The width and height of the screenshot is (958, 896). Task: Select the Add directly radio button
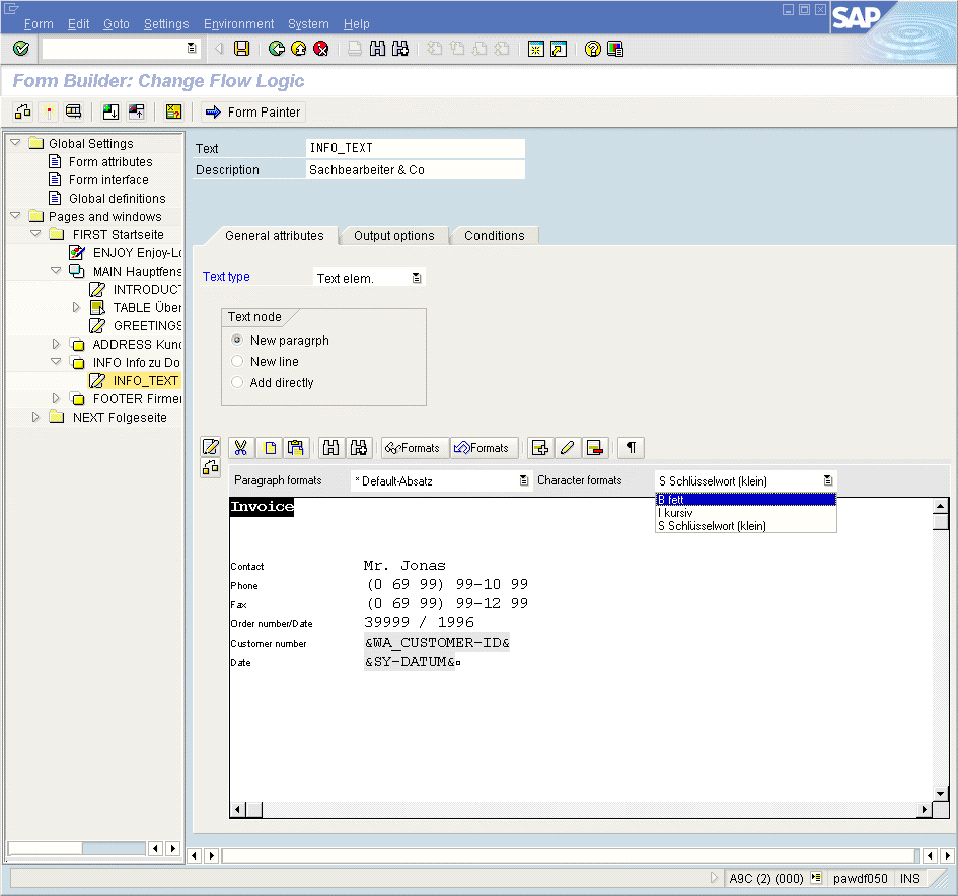237,382
